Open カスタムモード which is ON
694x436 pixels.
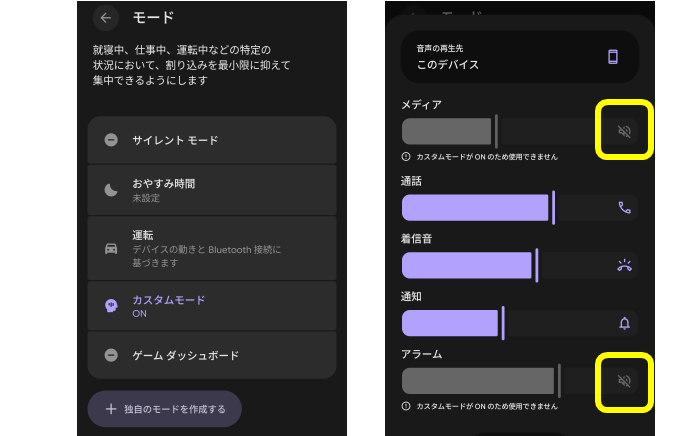coord(211,305)
